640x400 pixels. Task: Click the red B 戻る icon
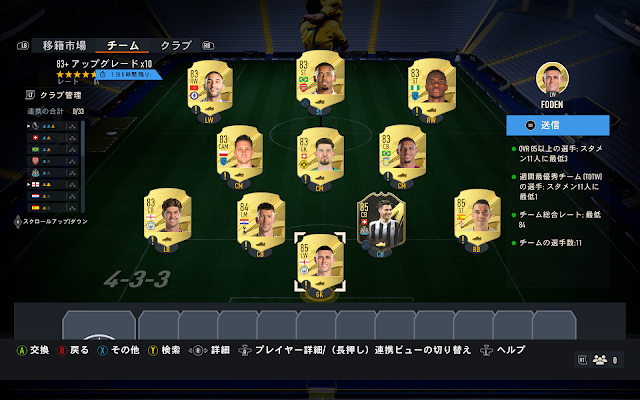pos(62,350)
